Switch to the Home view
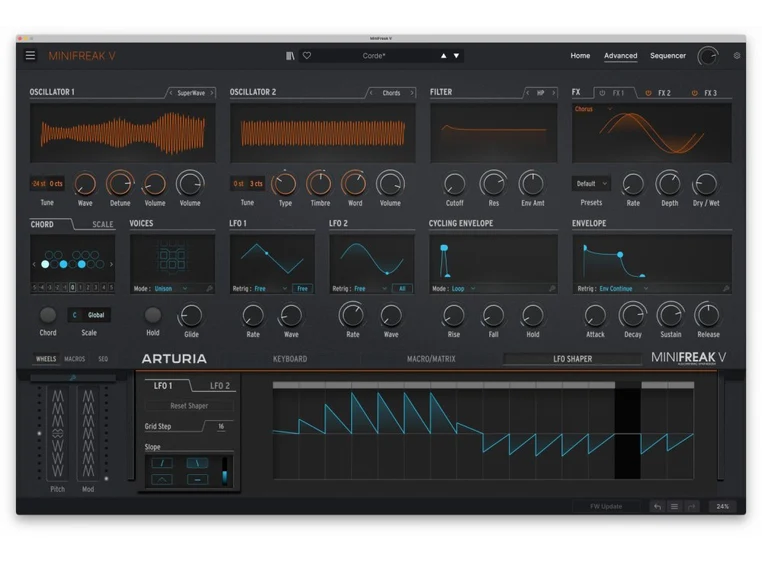The height and width of the screenshot is (562, 762). (x=580, y=56)
